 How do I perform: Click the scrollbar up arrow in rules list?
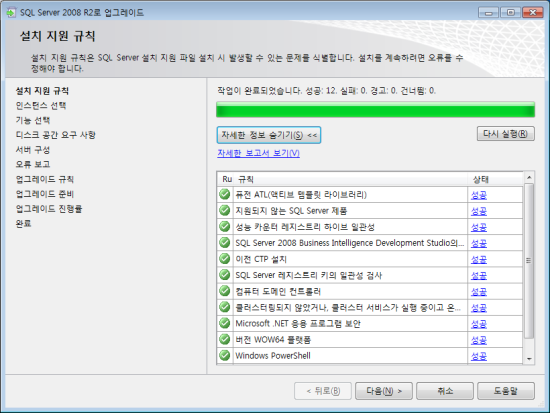[529, 178]
